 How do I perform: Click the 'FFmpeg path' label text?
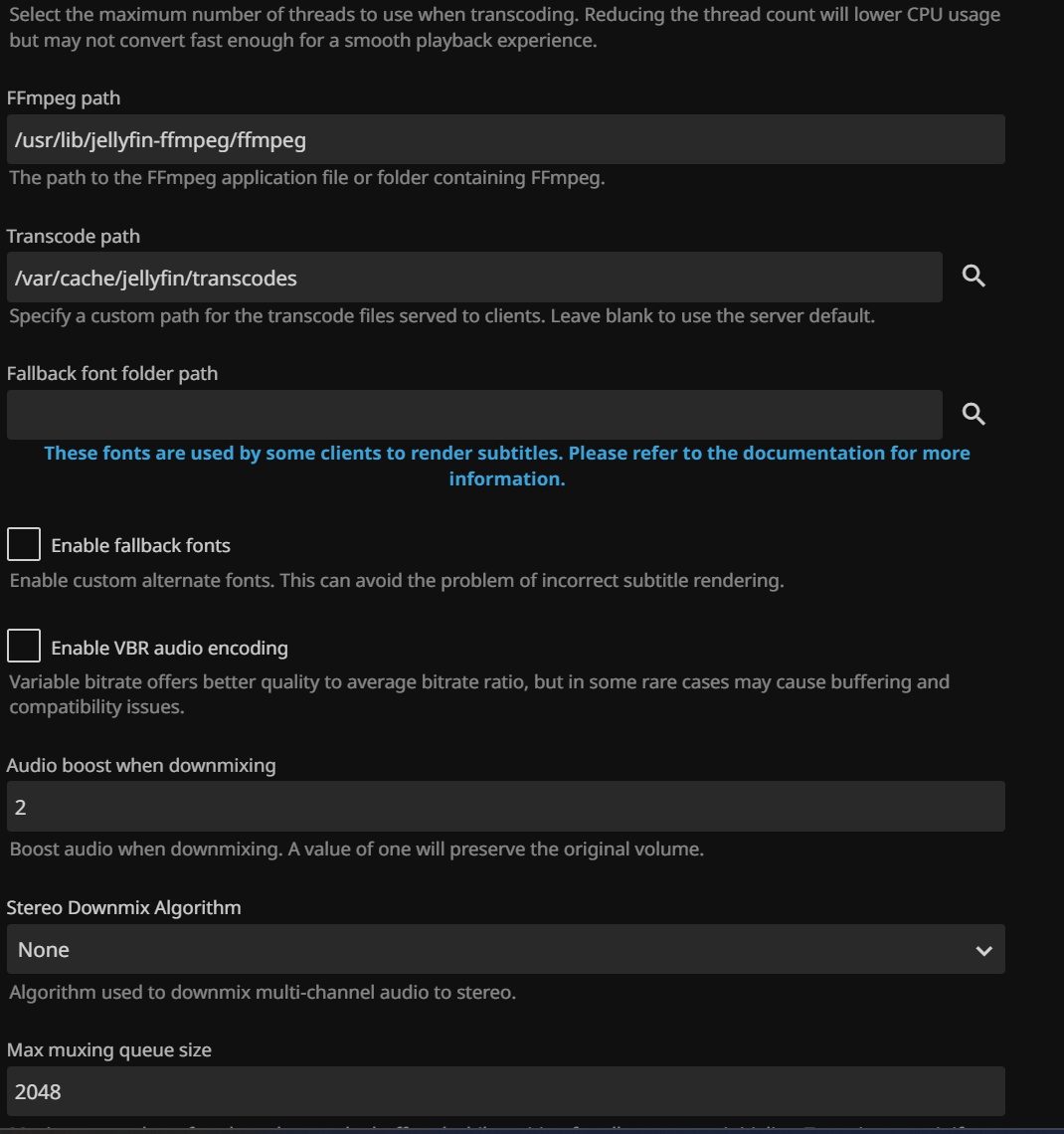coord(64,97)
